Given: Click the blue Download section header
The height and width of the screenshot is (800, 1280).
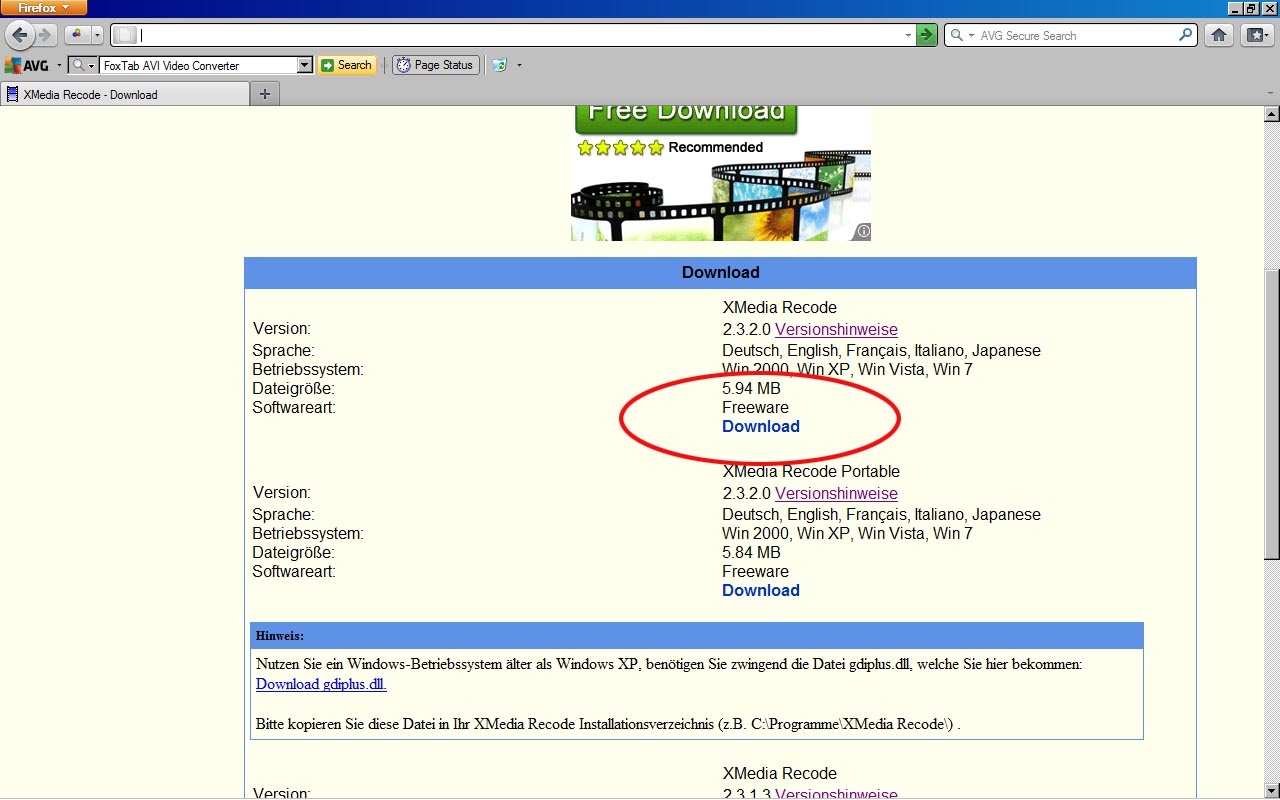Looking at the screenshot, I should (x=720, y=273).
